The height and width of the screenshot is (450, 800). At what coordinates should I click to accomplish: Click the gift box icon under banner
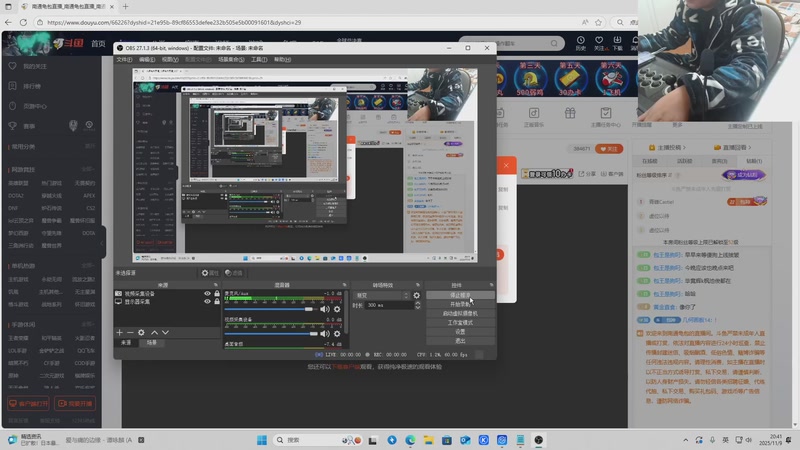point(570,113)
